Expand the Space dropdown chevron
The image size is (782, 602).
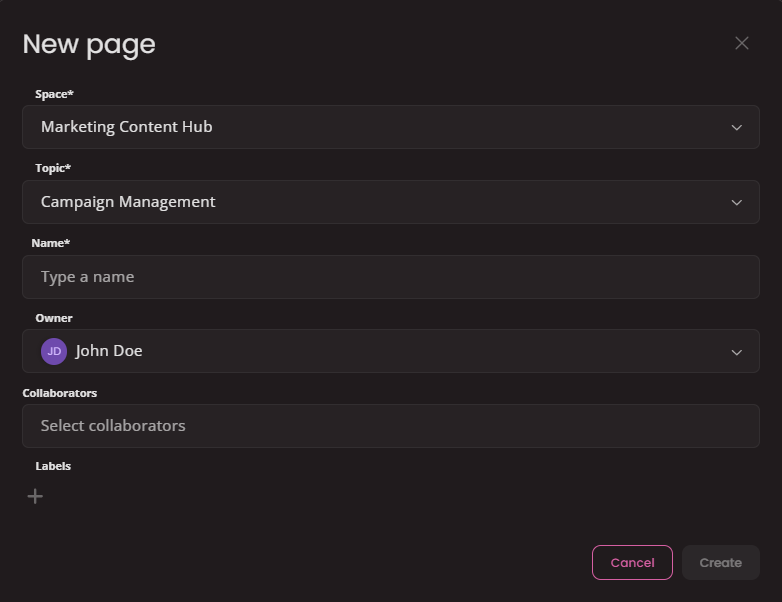point(737,128)
